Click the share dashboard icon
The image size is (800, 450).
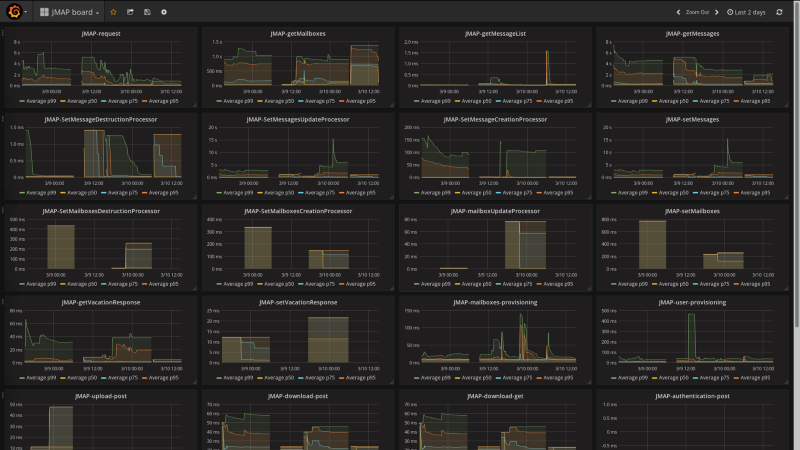(130, 12)
